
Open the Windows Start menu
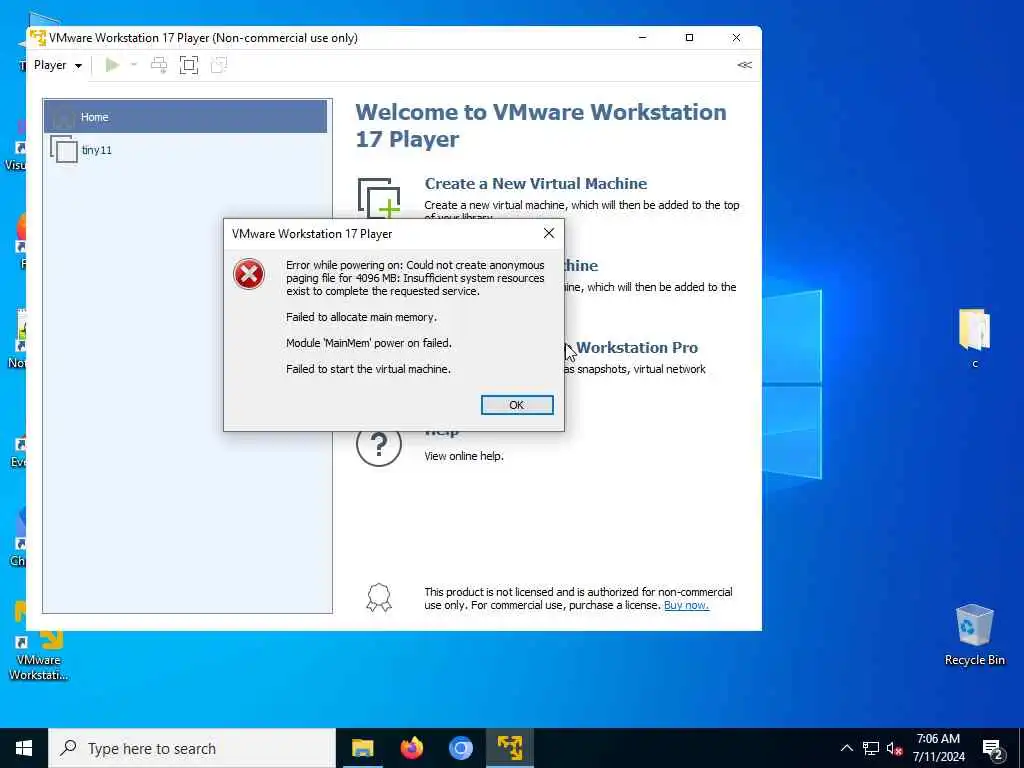point(24,748)
